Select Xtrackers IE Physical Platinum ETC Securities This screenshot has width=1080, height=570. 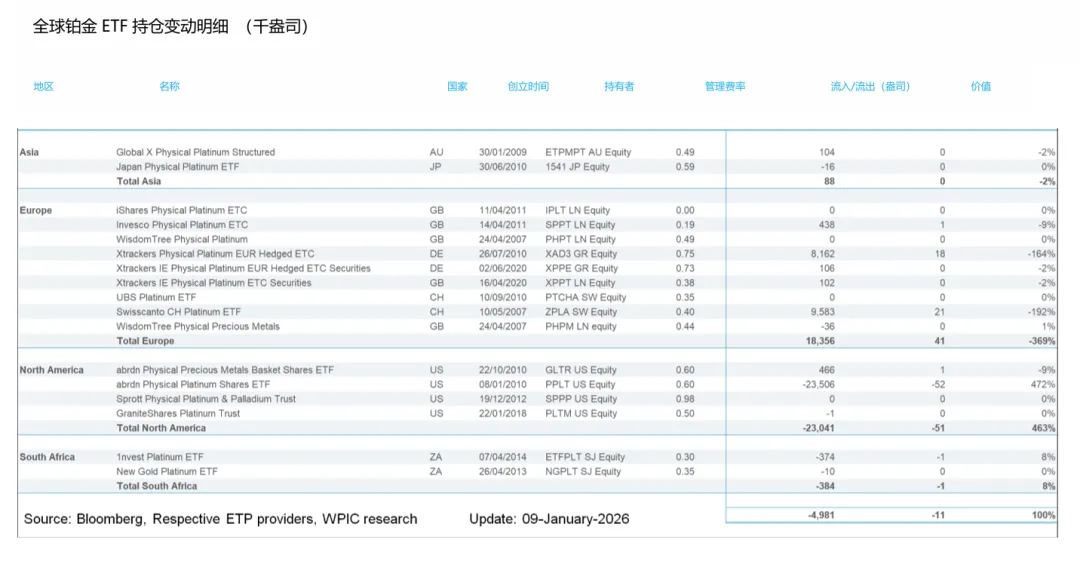tap(214, 282)
